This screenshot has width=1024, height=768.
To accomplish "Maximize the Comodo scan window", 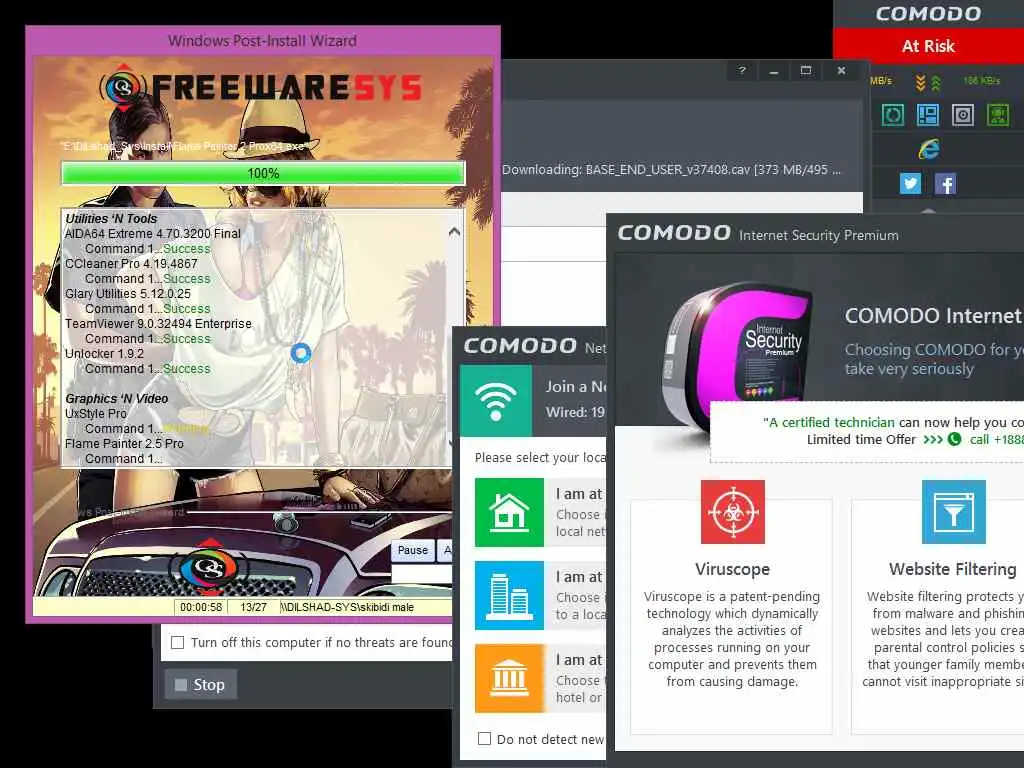I will 806,71.
